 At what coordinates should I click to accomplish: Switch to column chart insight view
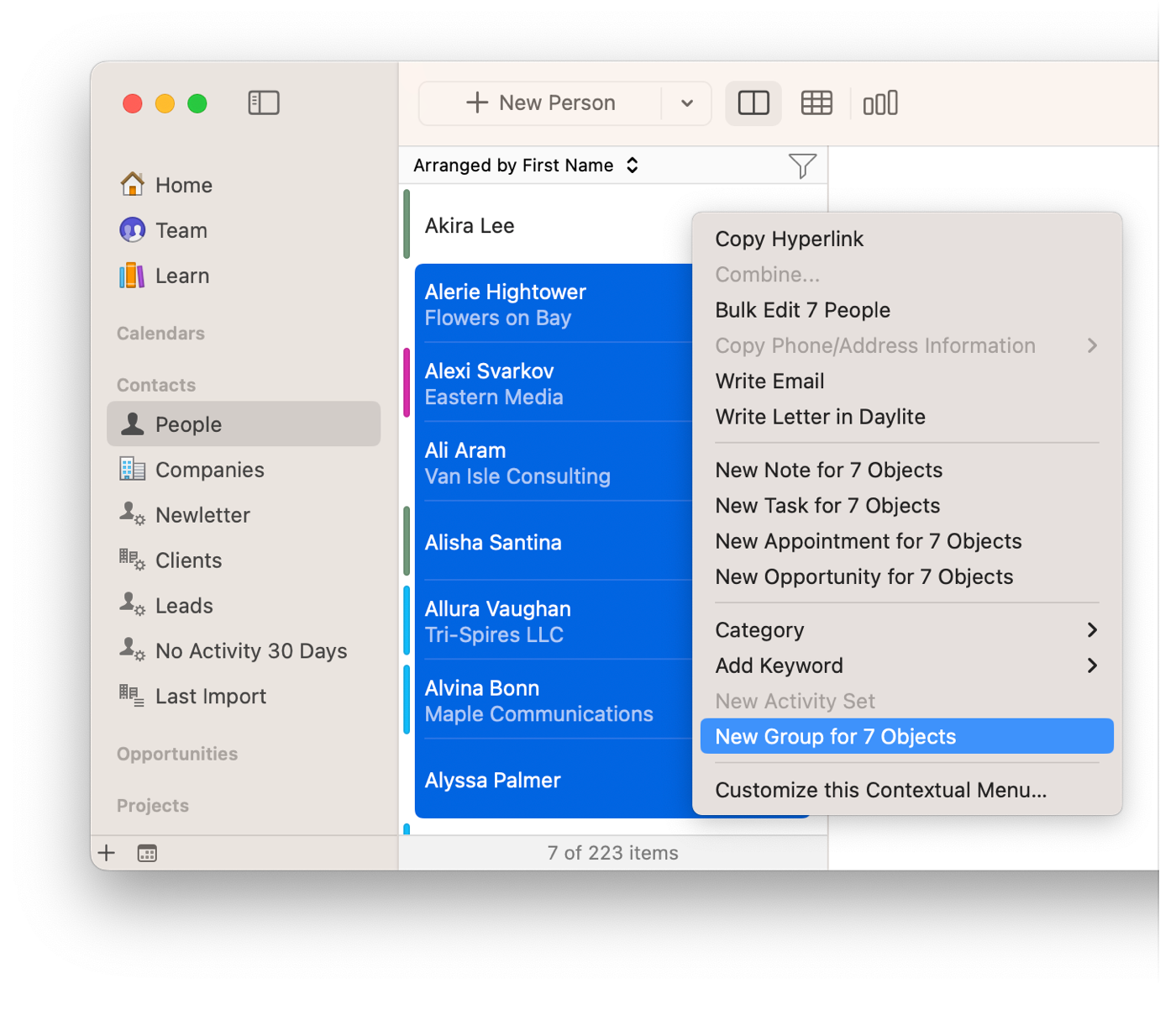[x=879, y=103]
